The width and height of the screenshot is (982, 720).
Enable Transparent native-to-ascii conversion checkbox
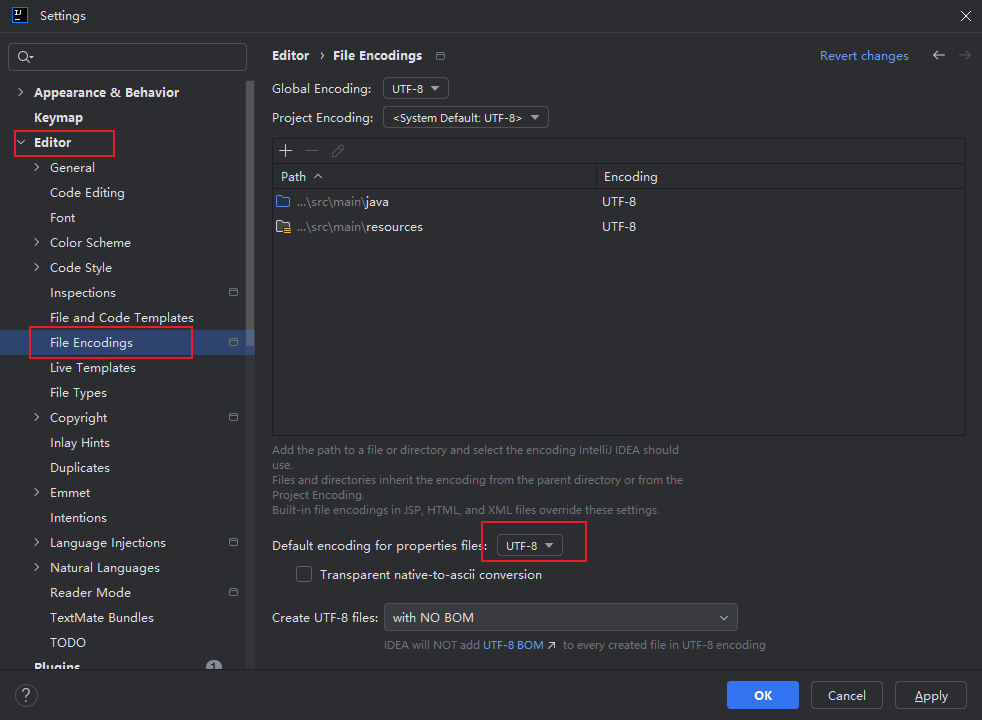304,574
